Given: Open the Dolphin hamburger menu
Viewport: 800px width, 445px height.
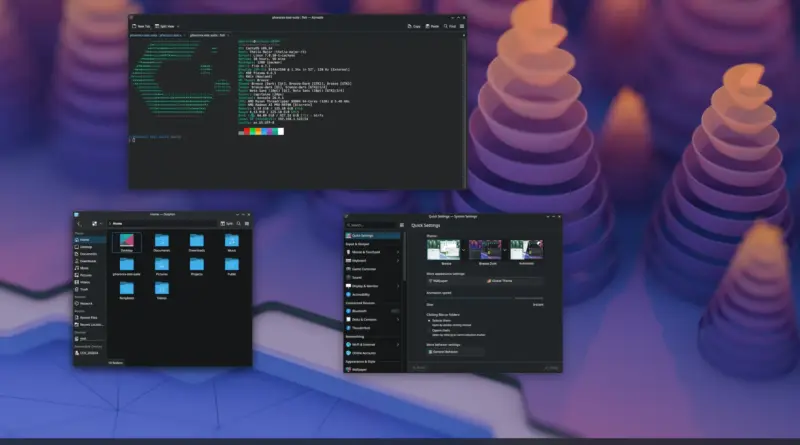Looking at the screenshot, I should click(247, 224).
